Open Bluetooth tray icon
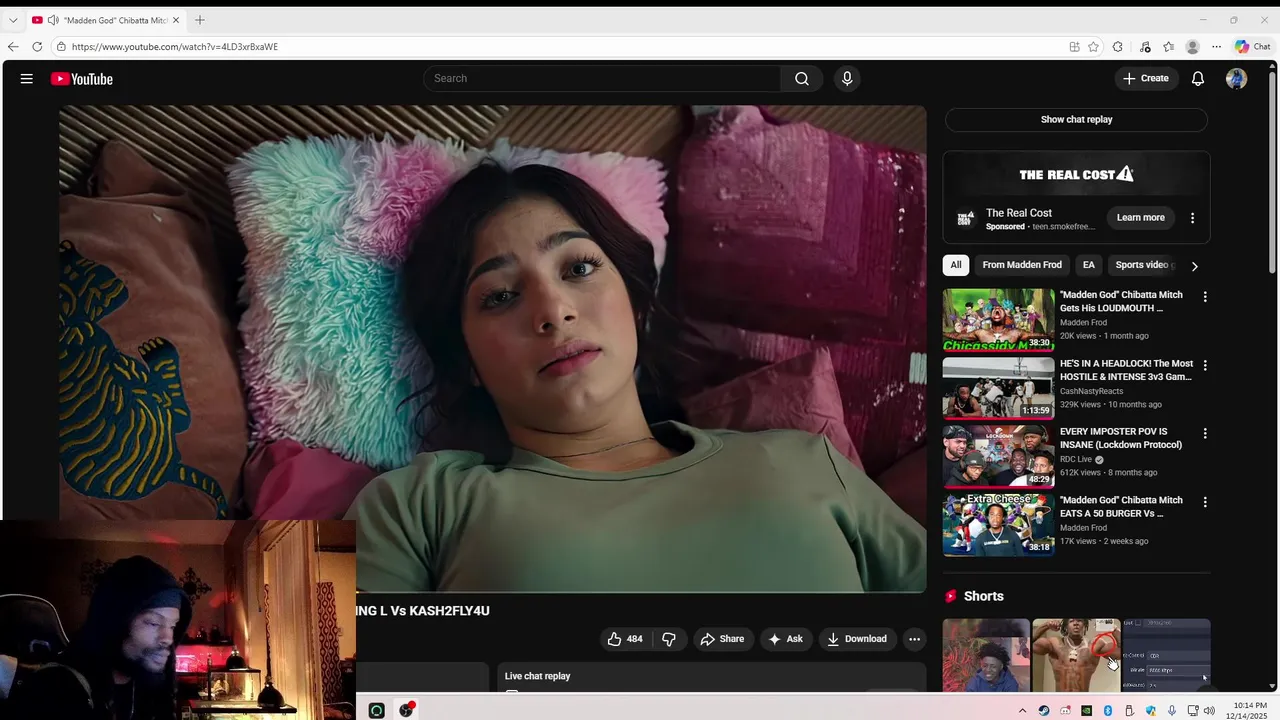The height and width of the screenshot is (720, 1280). tap(1108, 711)
